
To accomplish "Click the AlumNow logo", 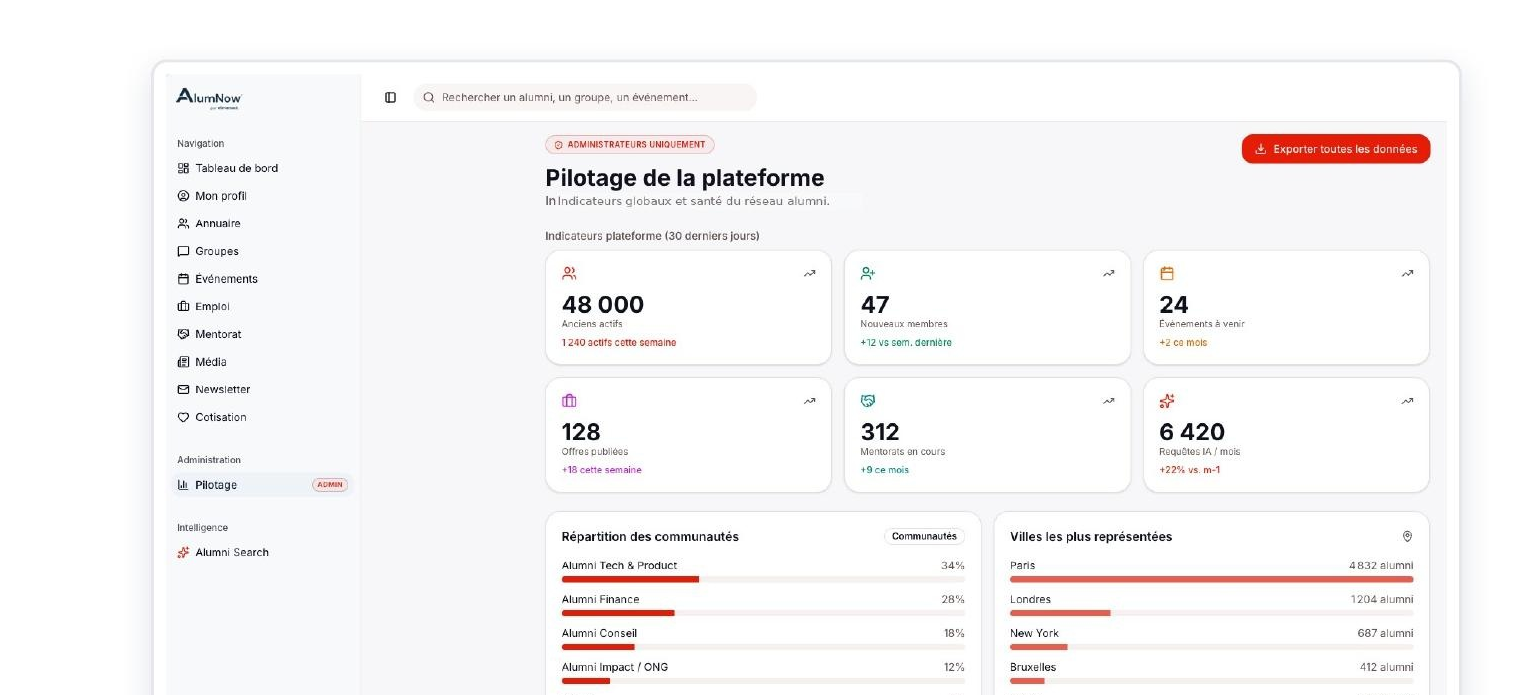I will 209,97.
